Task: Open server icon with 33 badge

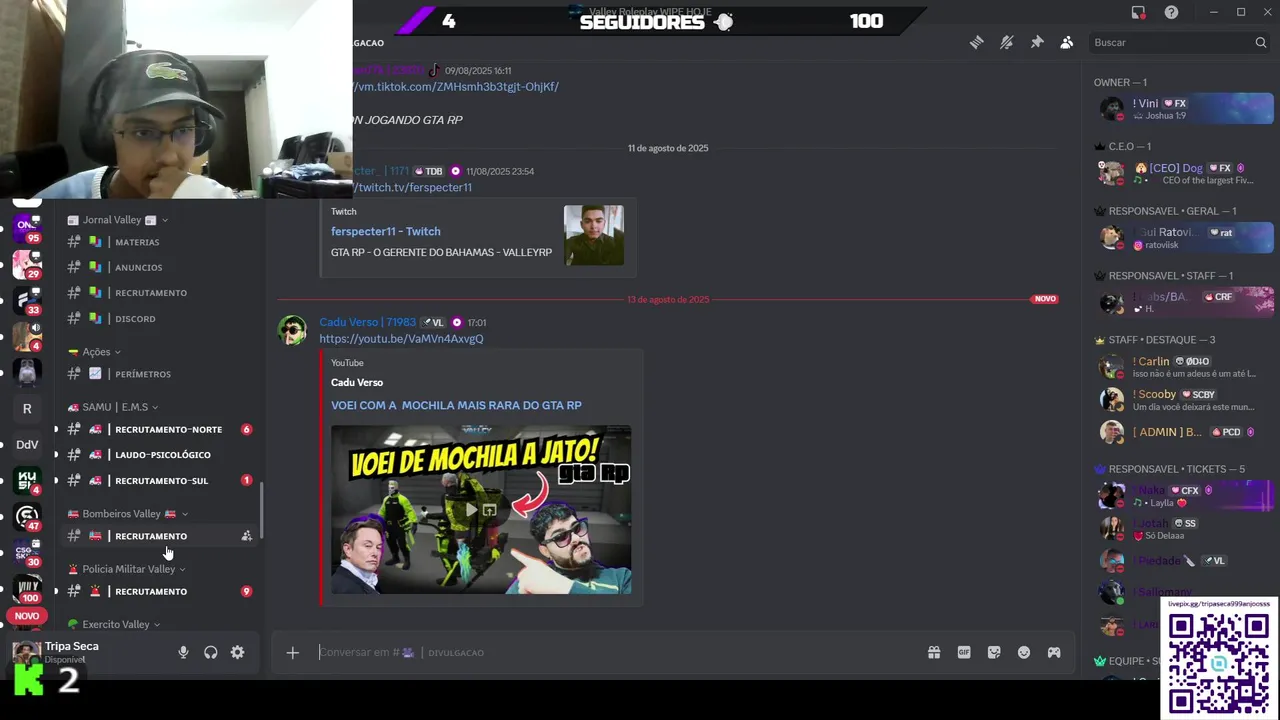Action: (27, 300)
